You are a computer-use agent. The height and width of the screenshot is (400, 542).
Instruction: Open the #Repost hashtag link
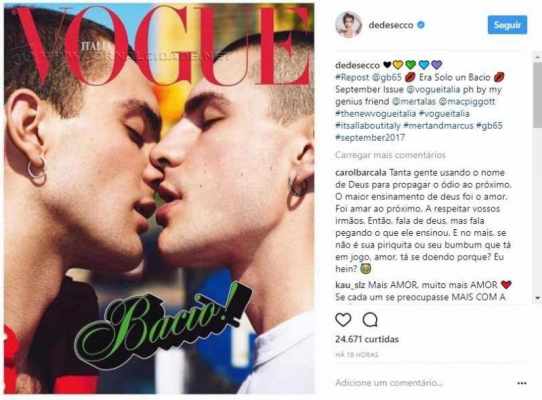click(x=350, y=77)
